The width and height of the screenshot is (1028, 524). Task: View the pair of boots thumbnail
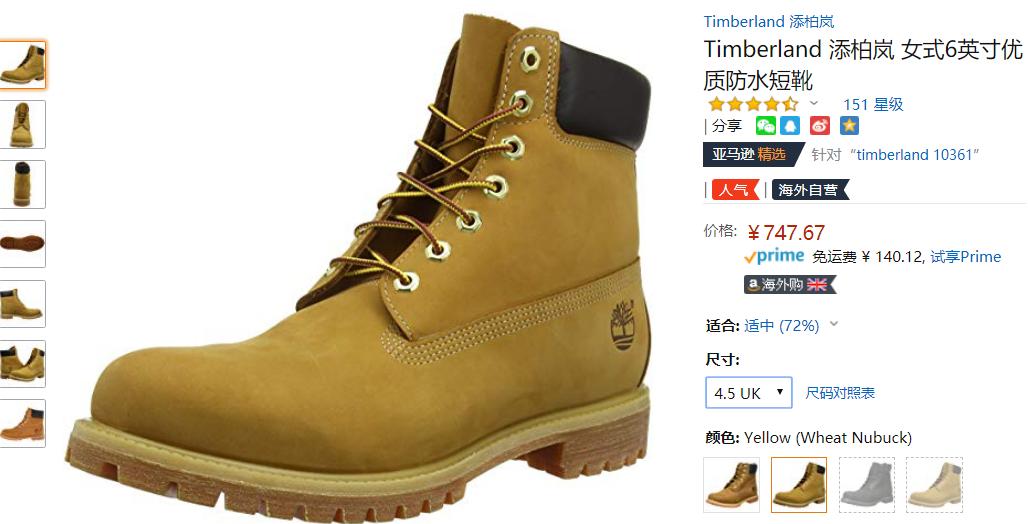(x=22, y=364)
